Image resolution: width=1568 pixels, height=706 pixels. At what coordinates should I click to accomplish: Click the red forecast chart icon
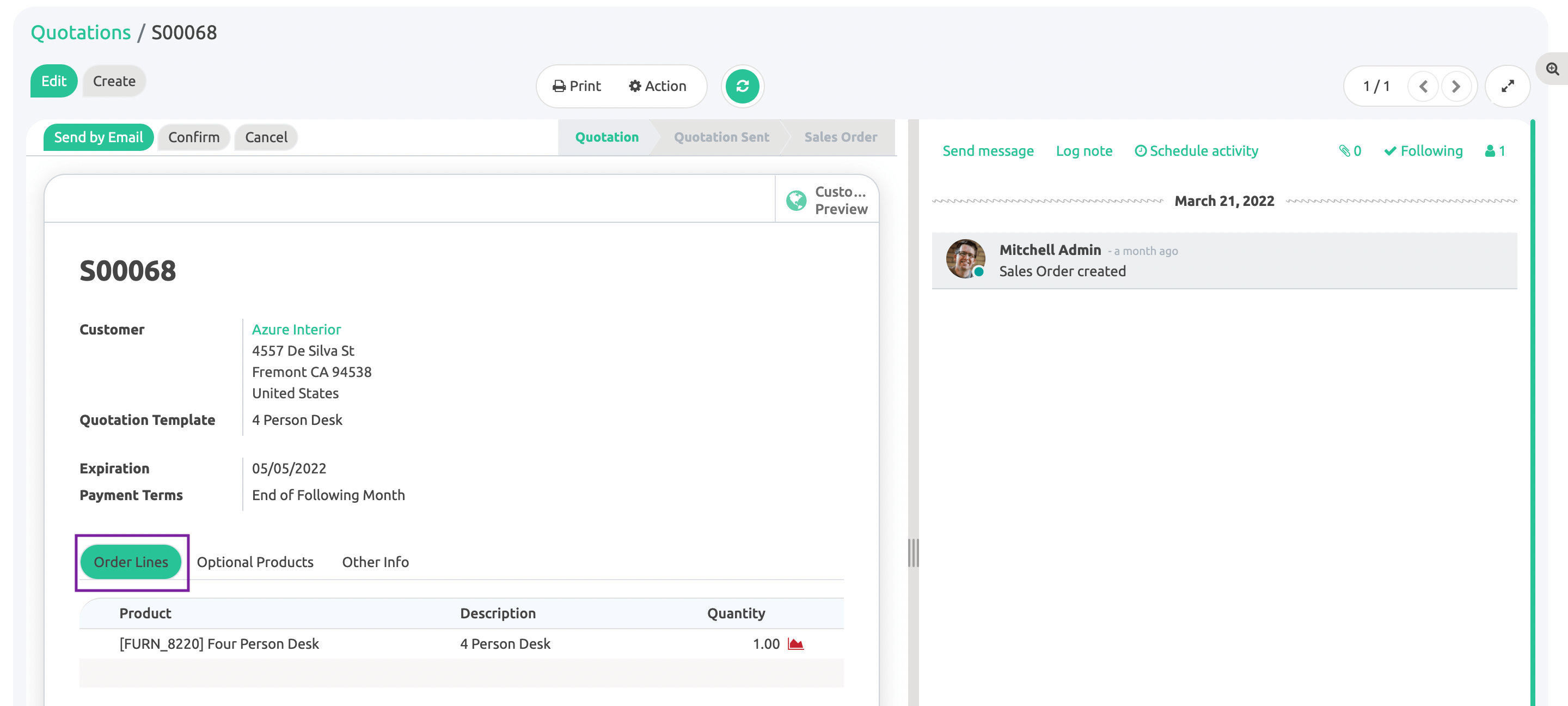[795, 644]
